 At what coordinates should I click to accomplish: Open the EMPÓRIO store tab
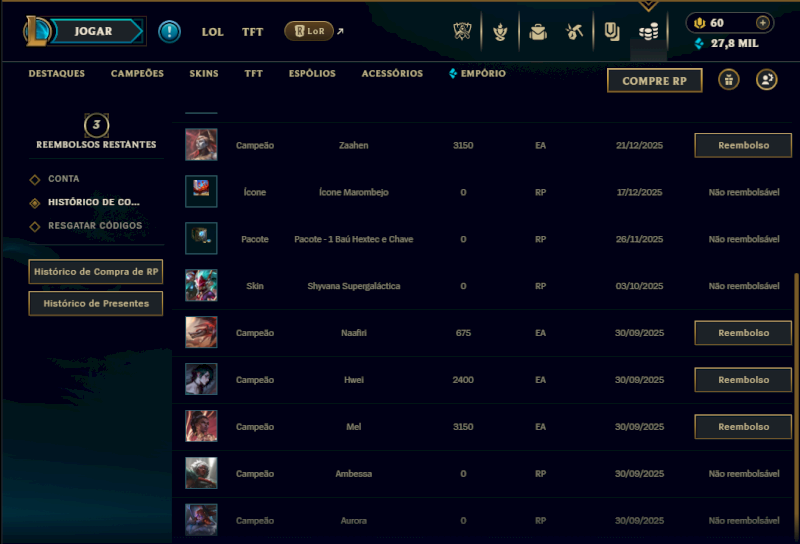coord(478,73)
